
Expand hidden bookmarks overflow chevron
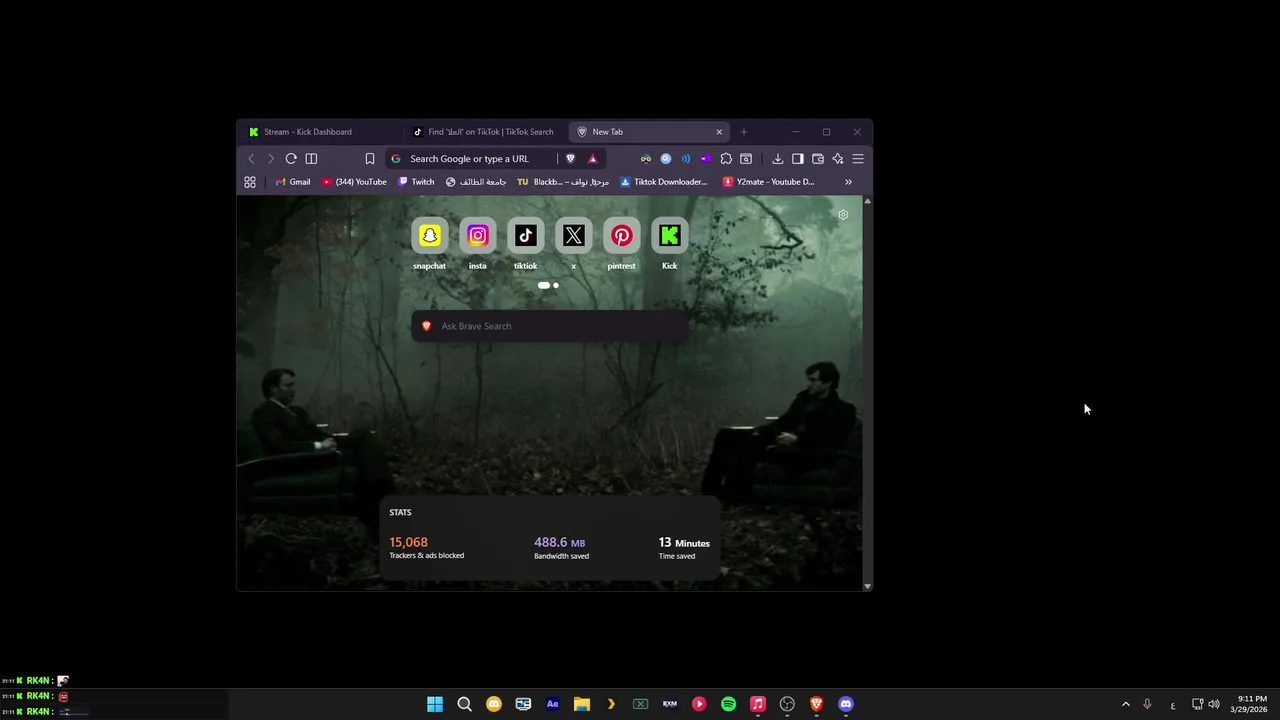pos(848,182)
